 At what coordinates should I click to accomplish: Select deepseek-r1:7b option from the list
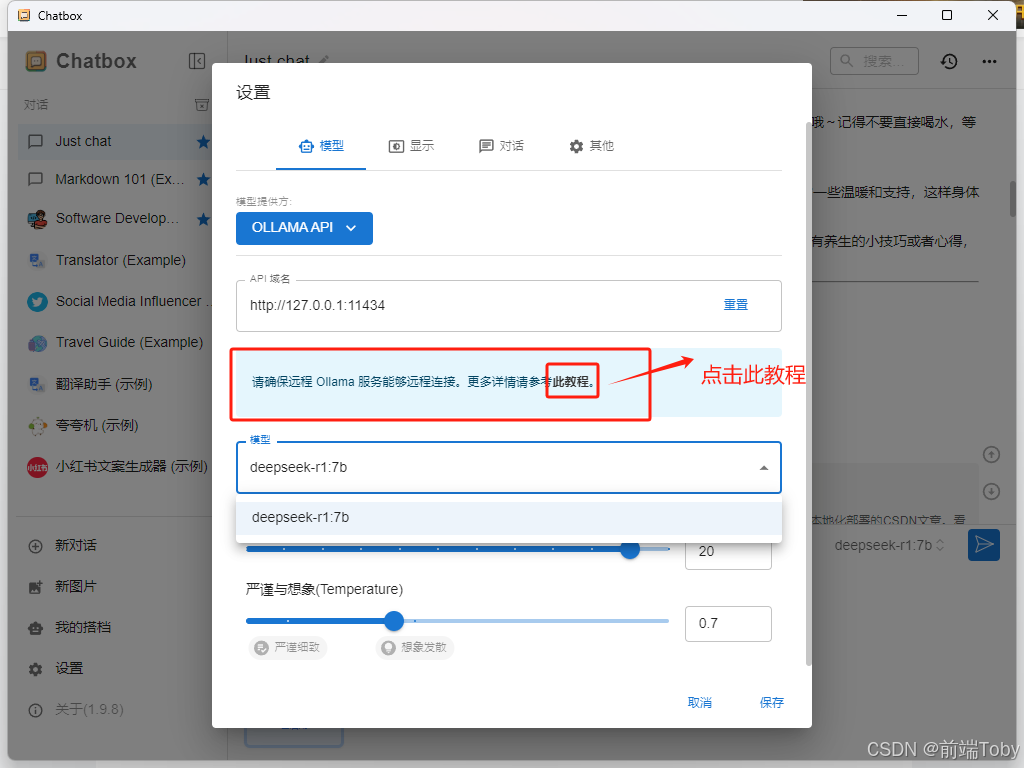(509, 518)
